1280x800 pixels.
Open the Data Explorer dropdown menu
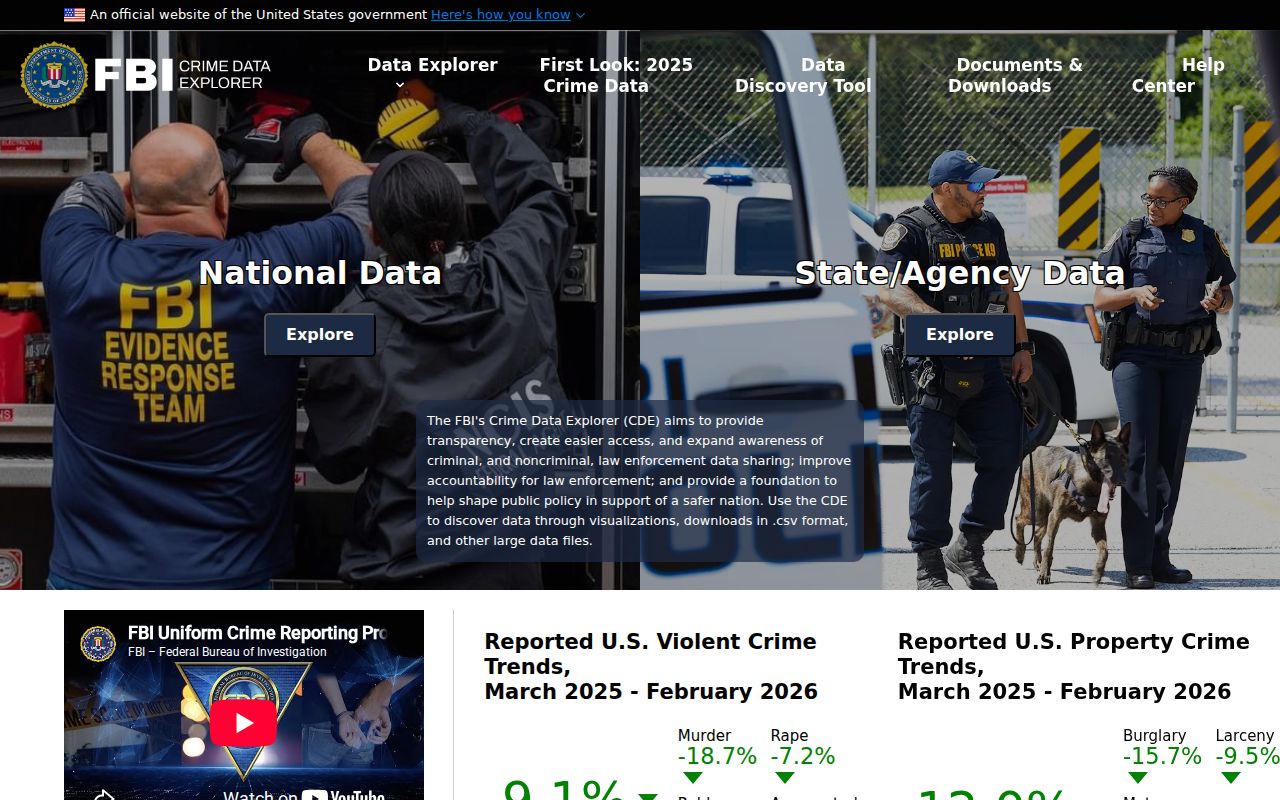pyautogui.click(x=432, y=75)
